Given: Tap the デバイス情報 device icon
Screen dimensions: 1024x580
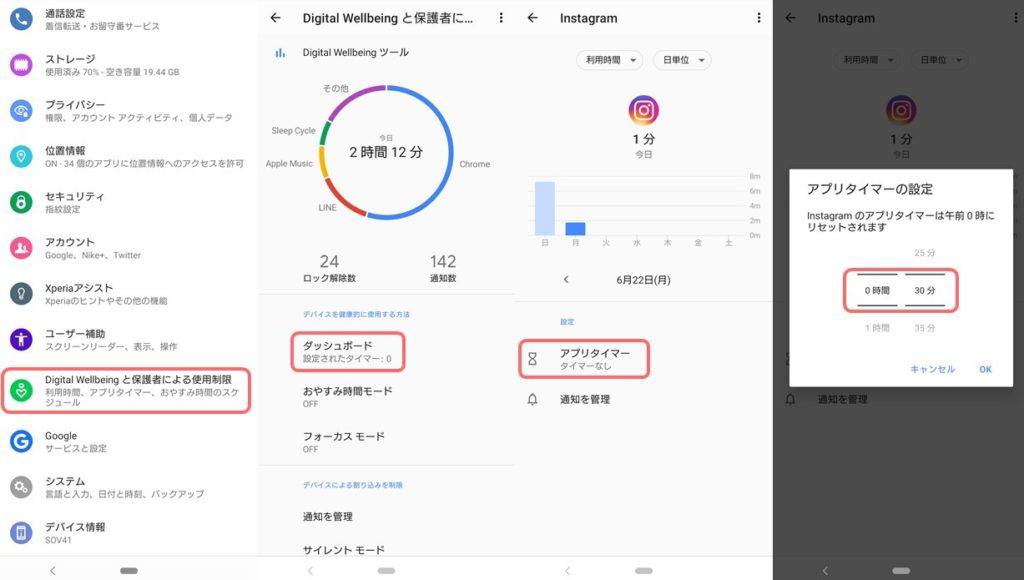Looking at the screenshot, I should pos(21,533).
